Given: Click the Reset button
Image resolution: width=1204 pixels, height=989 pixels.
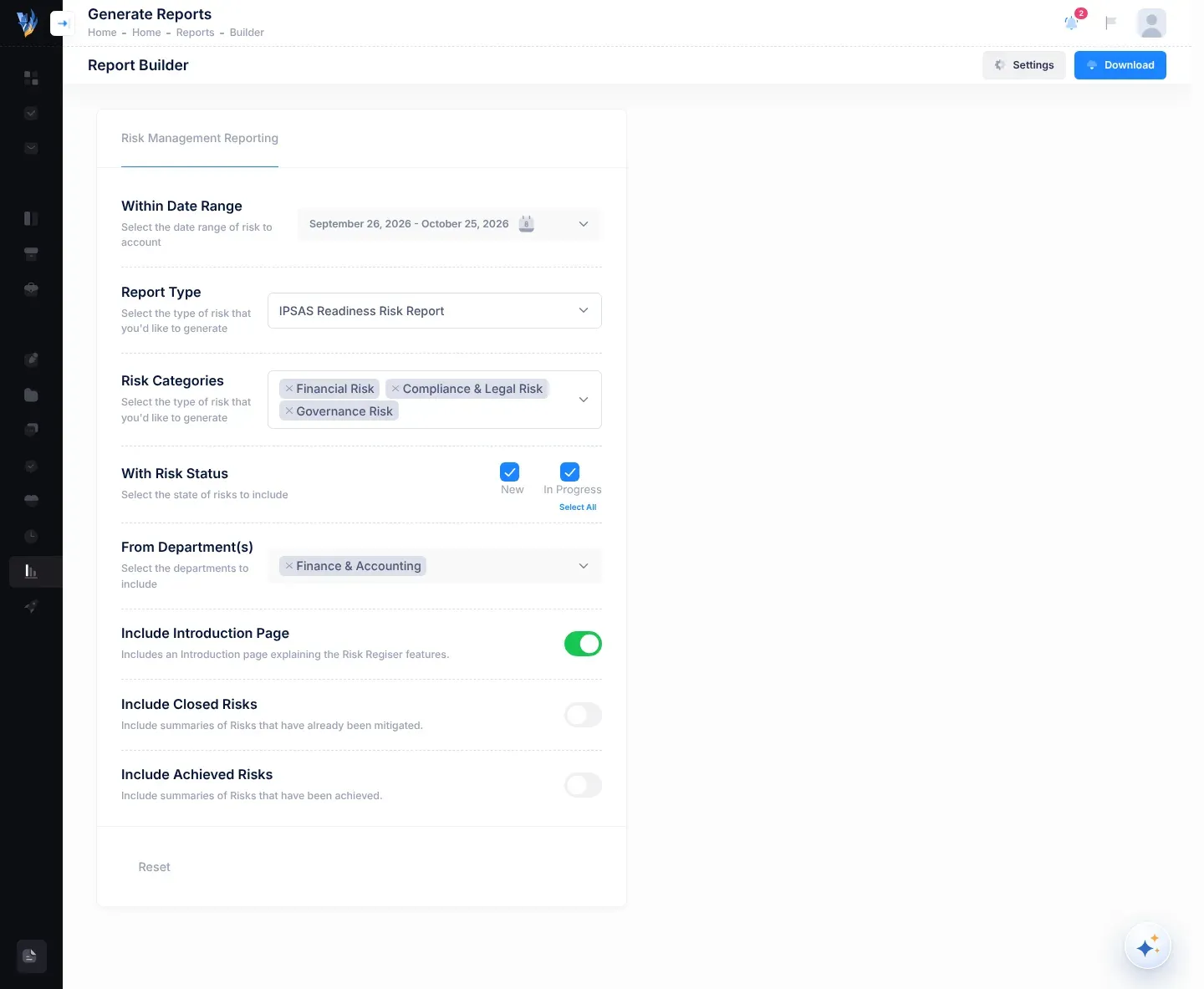Looking at the screenshot, I should click(154, 867).
